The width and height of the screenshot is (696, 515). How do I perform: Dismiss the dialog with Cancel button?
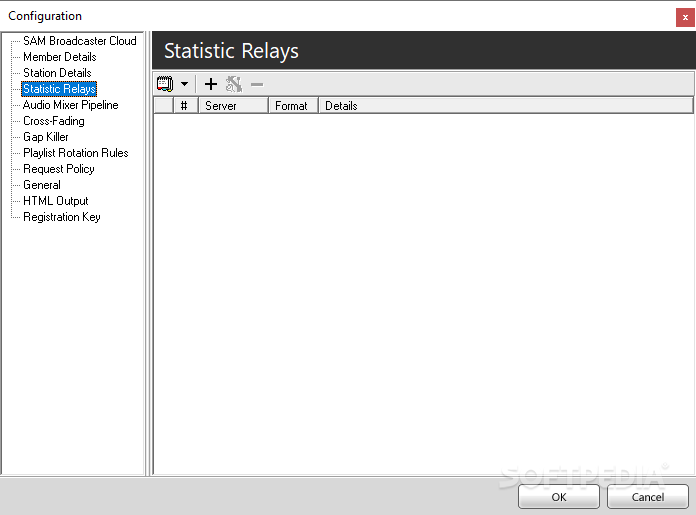(x=648, y=497)
